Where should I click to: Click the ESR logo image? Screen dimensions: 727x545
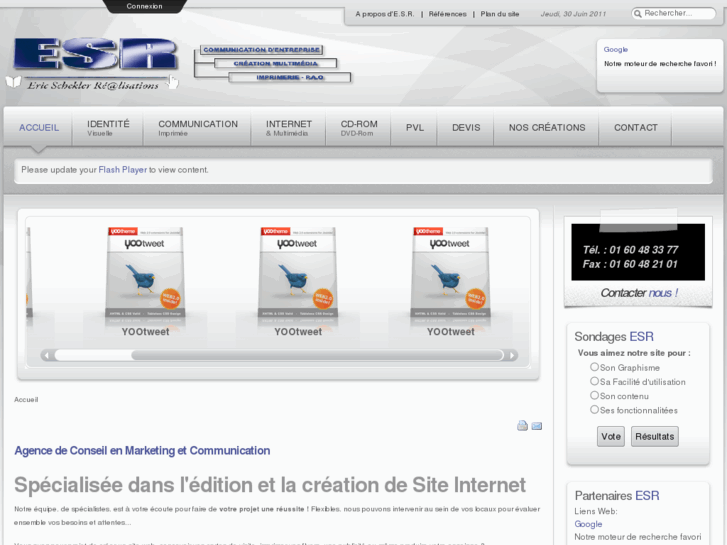point(95,63)
